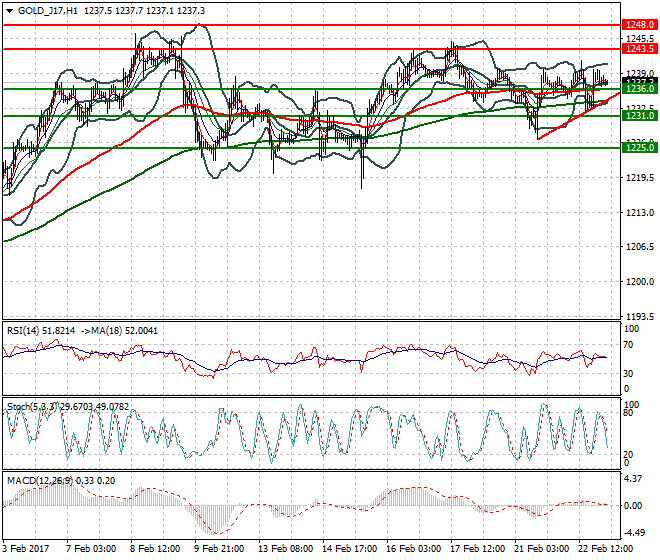This screenshot has width=660, height=560.
Task: Click the Stoch(5,3,3) indicator label
Action: coord(32,407)
